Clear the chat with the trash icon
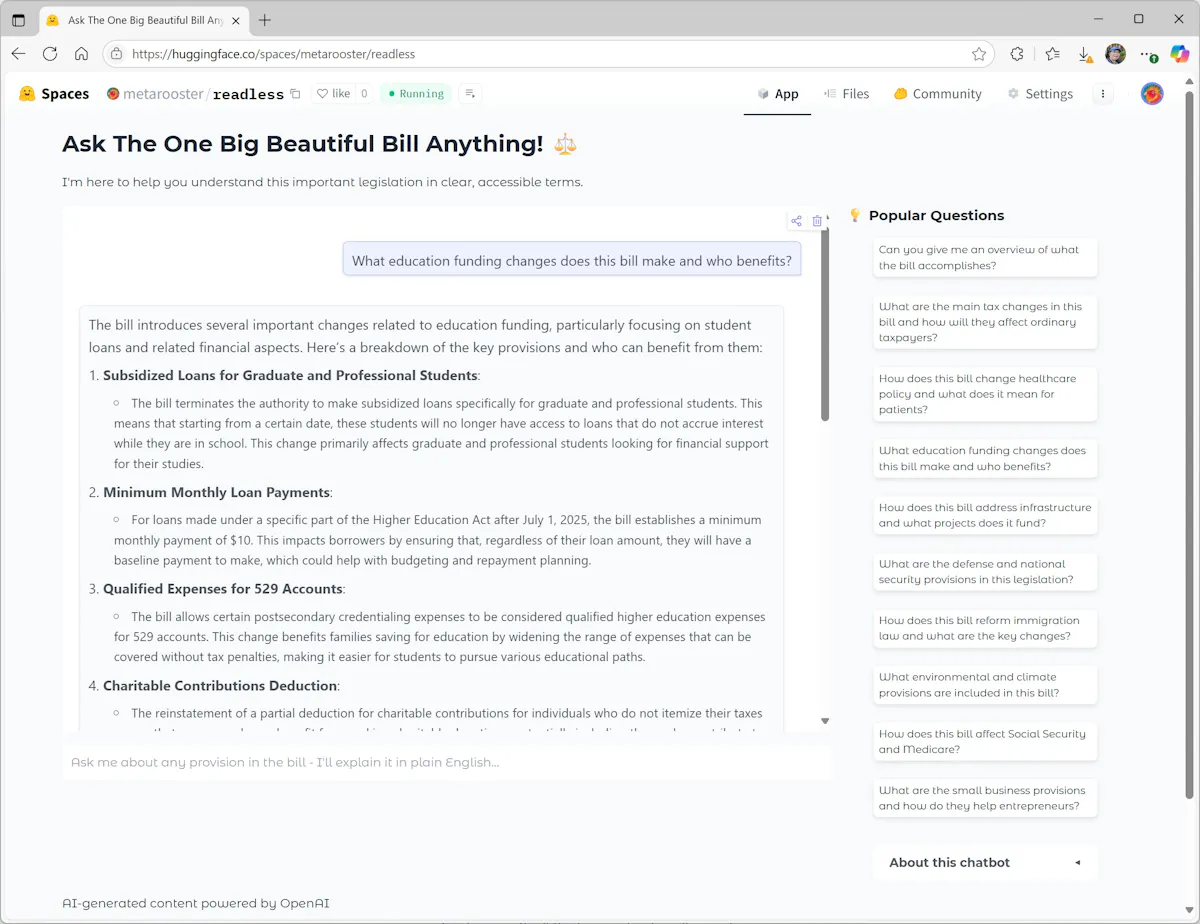This screenshot has width=1200, height=924. 817,221
